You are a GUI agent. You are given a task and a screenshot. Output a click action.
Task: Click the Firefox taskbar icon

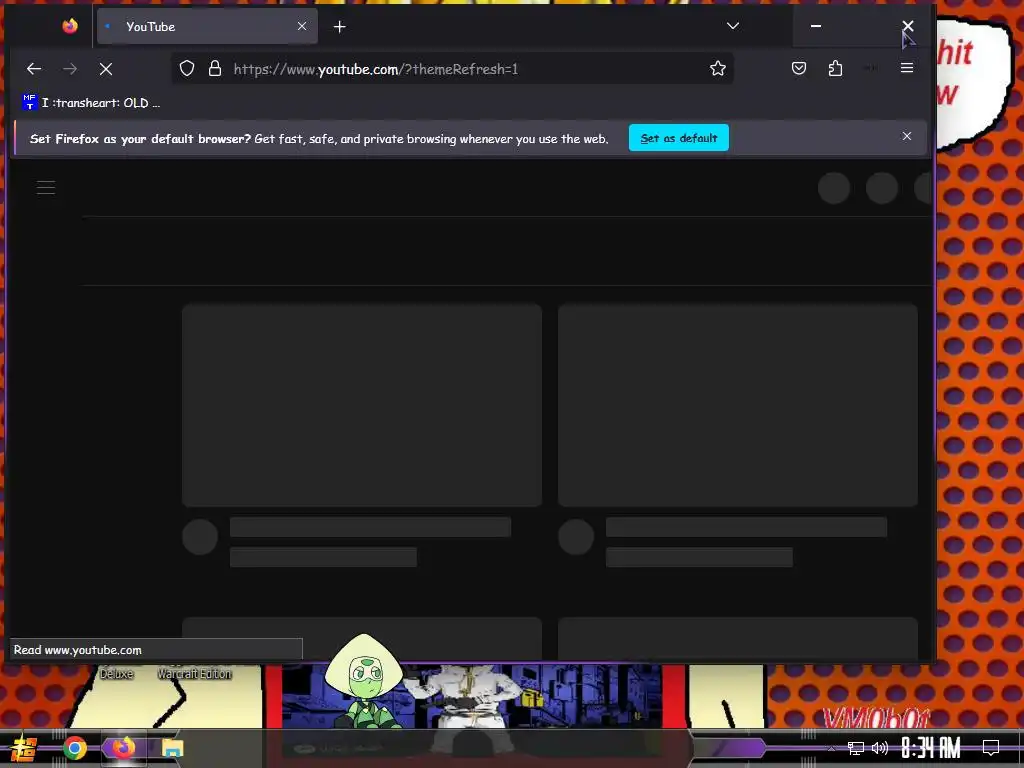click(x=123, y=748)
